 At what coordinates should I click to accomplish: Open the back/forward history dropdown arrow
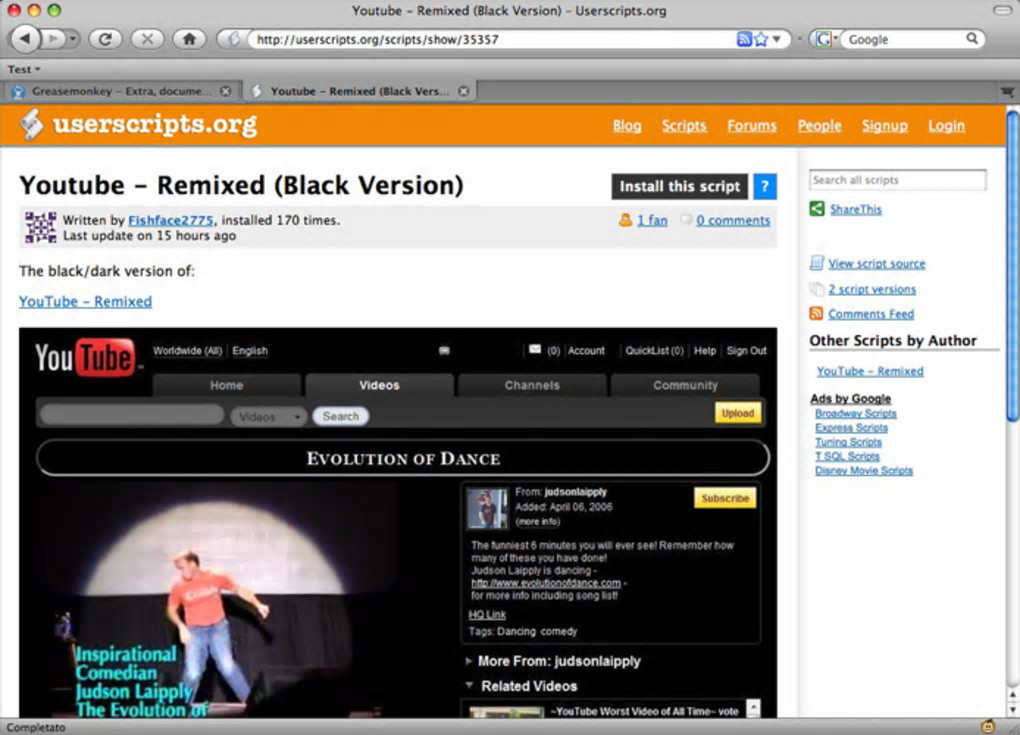pos(73,39)
